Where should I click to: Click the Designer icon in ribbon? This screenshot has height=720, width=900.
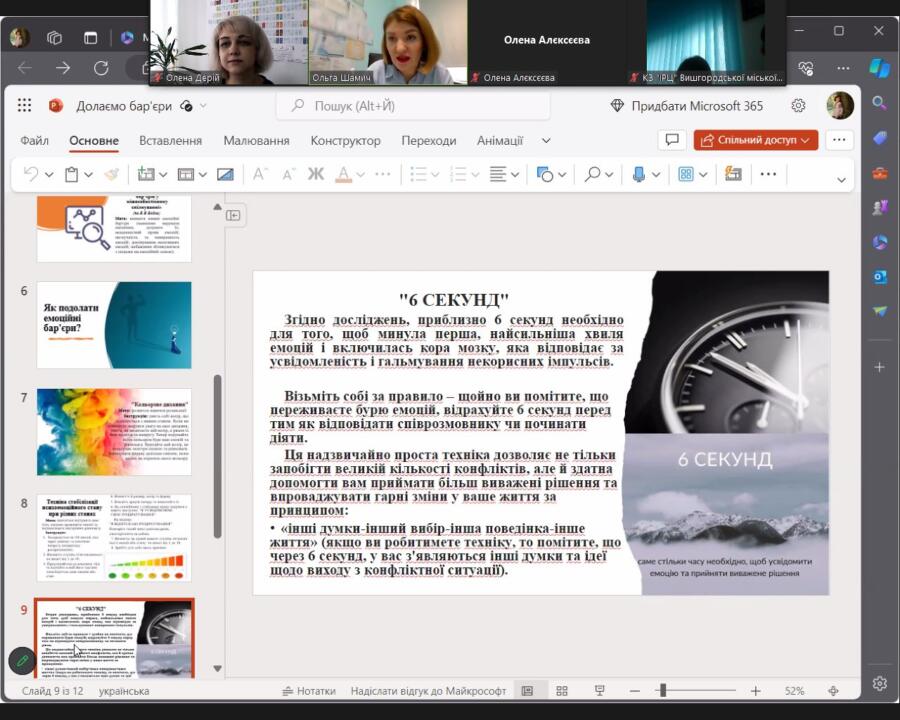685,174
